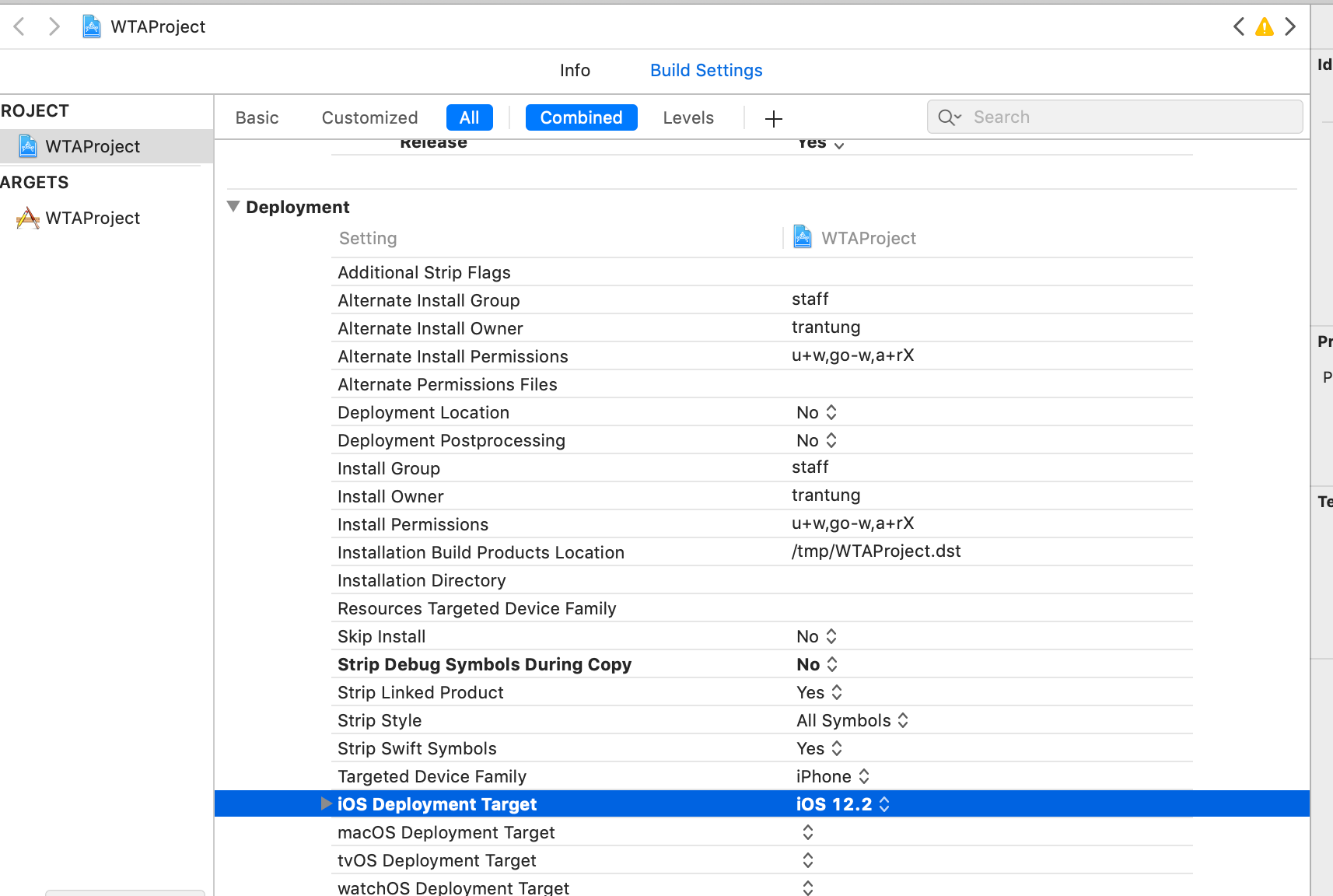Viewport: 1333px width, 896px height.
Task: Click the yellow warning triangle icon
Action: coord(1265,27)
